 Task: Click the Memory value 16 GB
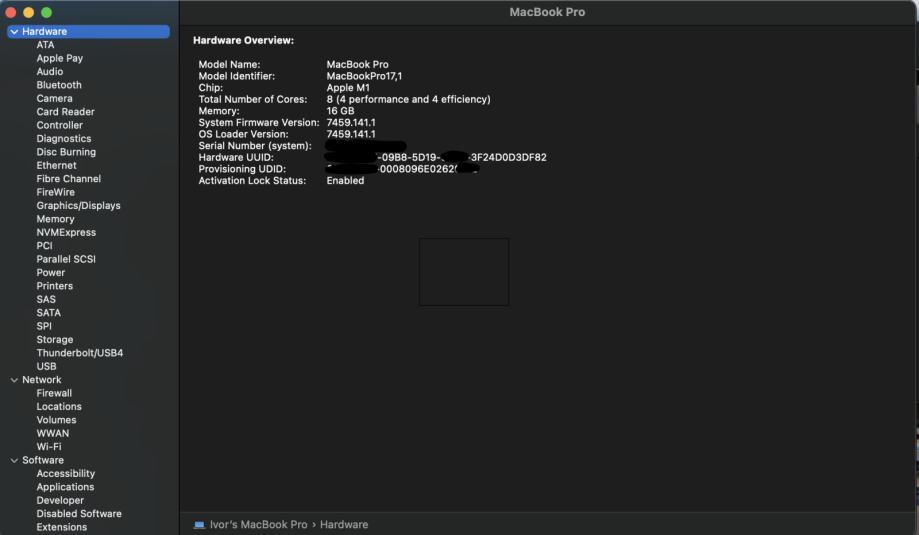pyautogui.click(x=341, y=111)
